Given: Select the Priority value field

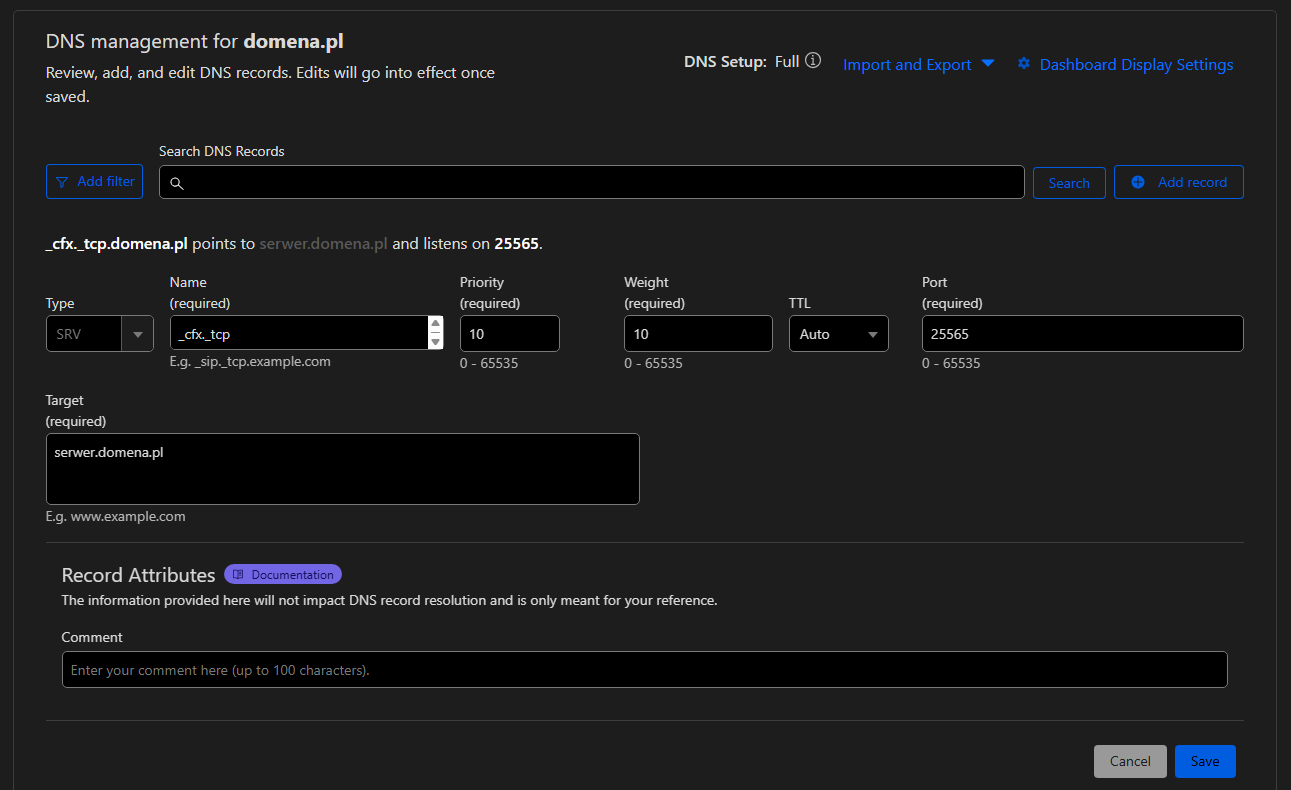Looking at the screenshot, I should 509,334.
